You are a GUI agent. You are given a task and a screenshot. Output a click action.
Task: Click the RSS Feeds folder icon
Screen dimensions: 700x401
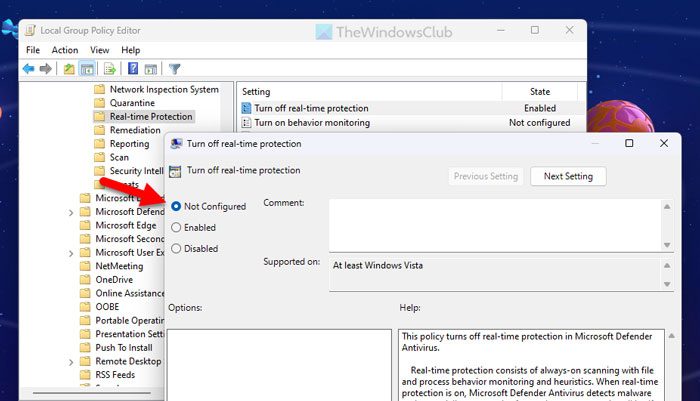(x=85, y=375)
